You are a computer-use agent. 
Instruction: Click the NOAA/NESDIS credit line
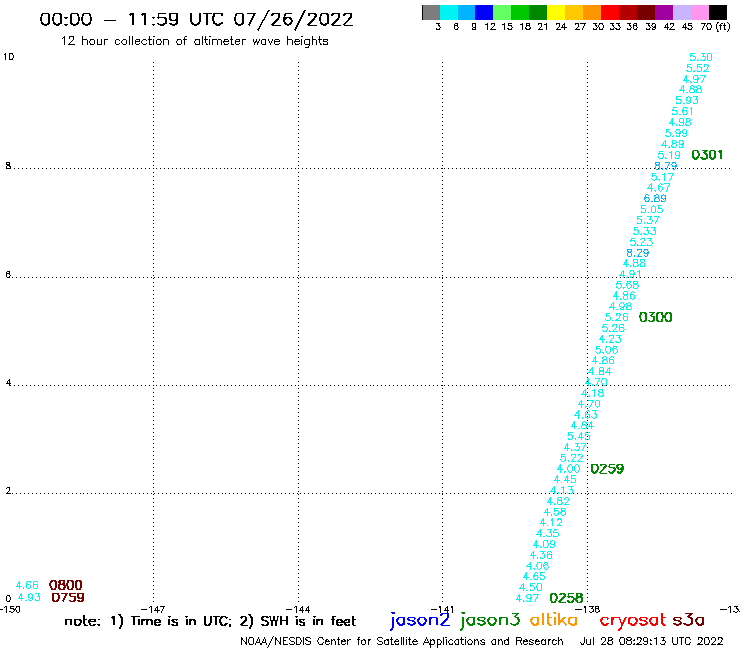point(402,641)
